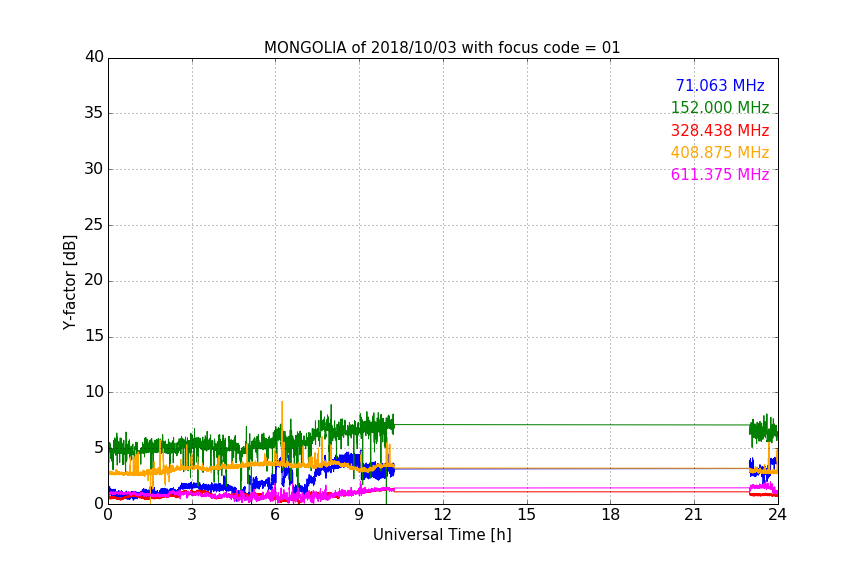864x576 pixels.
Task: Click the plot title mentioning MONGOLIA
Action: [442, 48]
